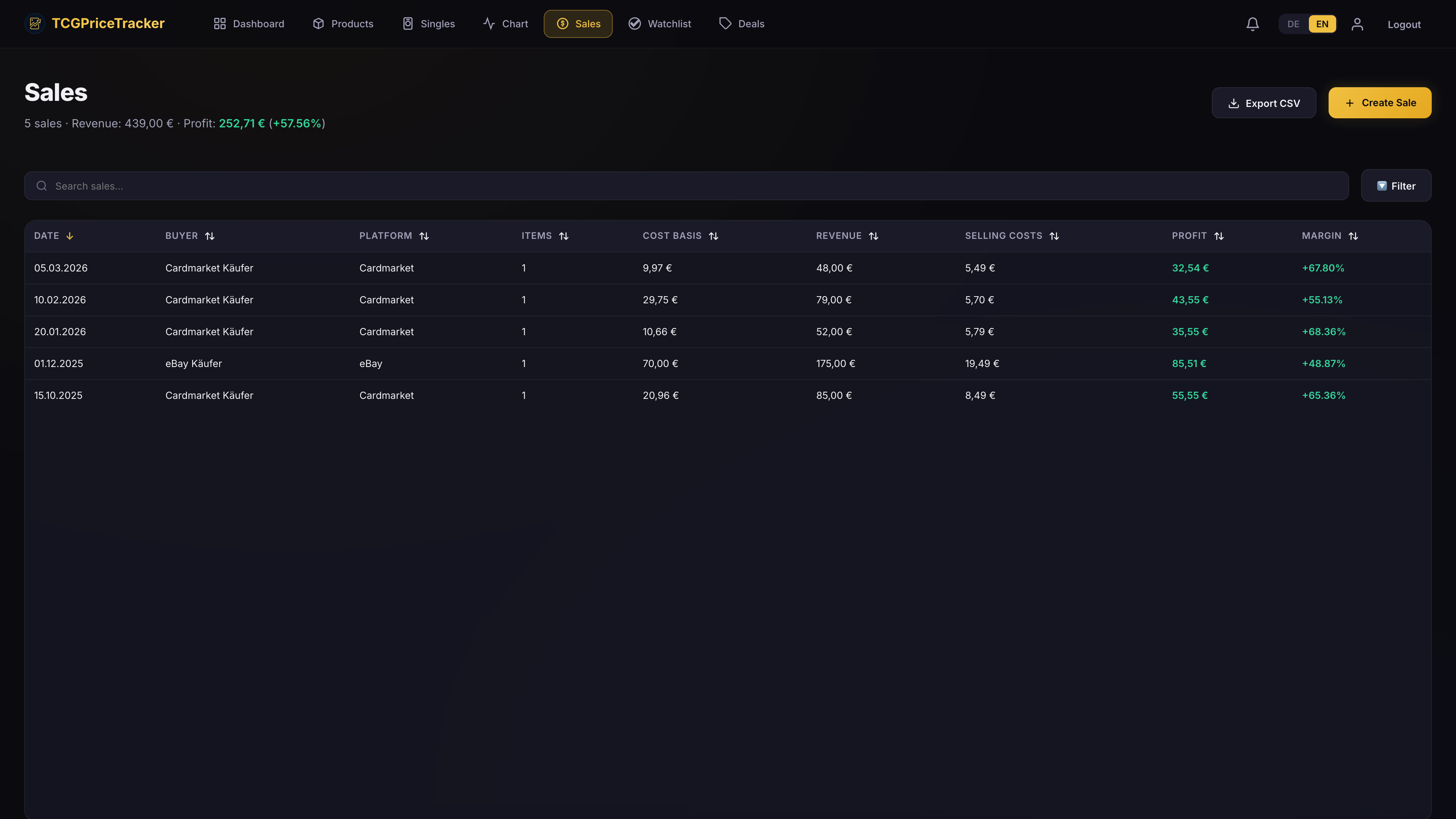Sort by Margin column arrows
Image resolution: width=1456 pixels, height=819 pixels.
pos(1353,236)
